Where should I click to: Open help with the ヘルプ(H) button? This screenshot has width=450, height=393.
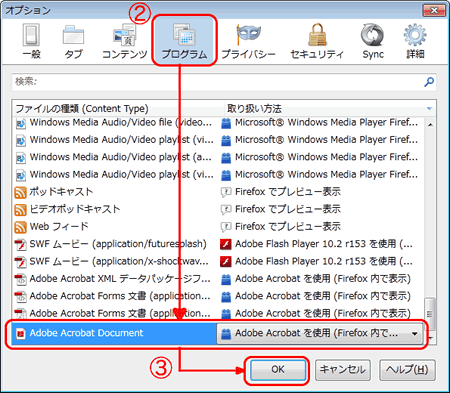pos(407,370)
